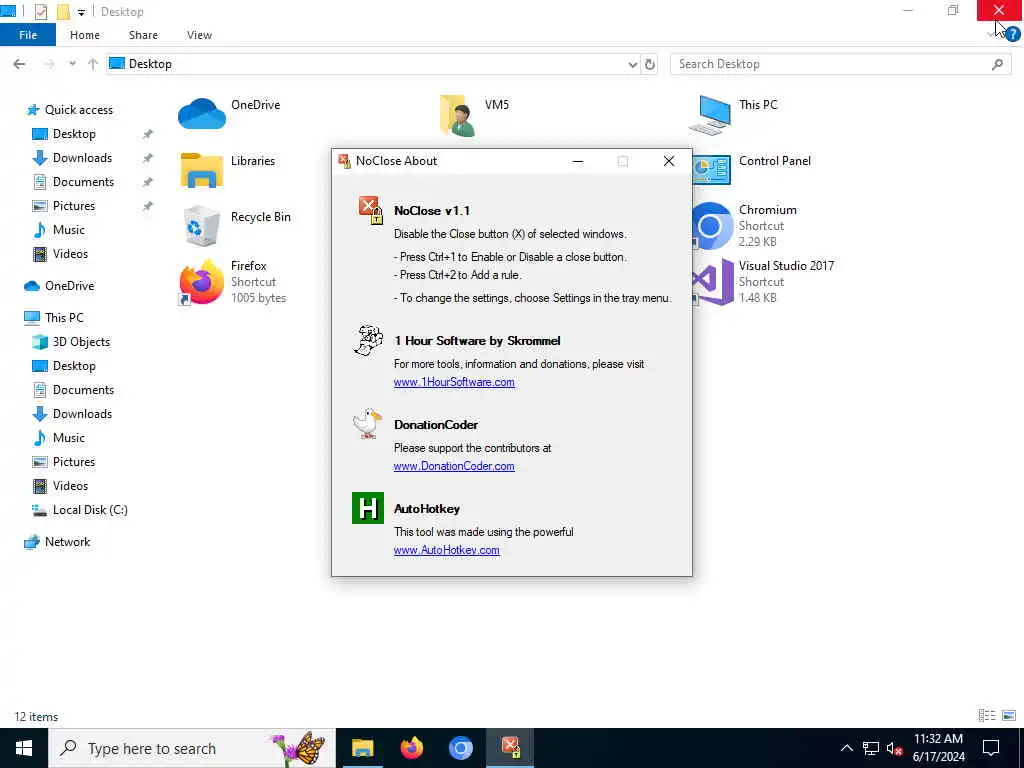
Task: Refresh the Desktop folder view
Action: pos(650,64)
